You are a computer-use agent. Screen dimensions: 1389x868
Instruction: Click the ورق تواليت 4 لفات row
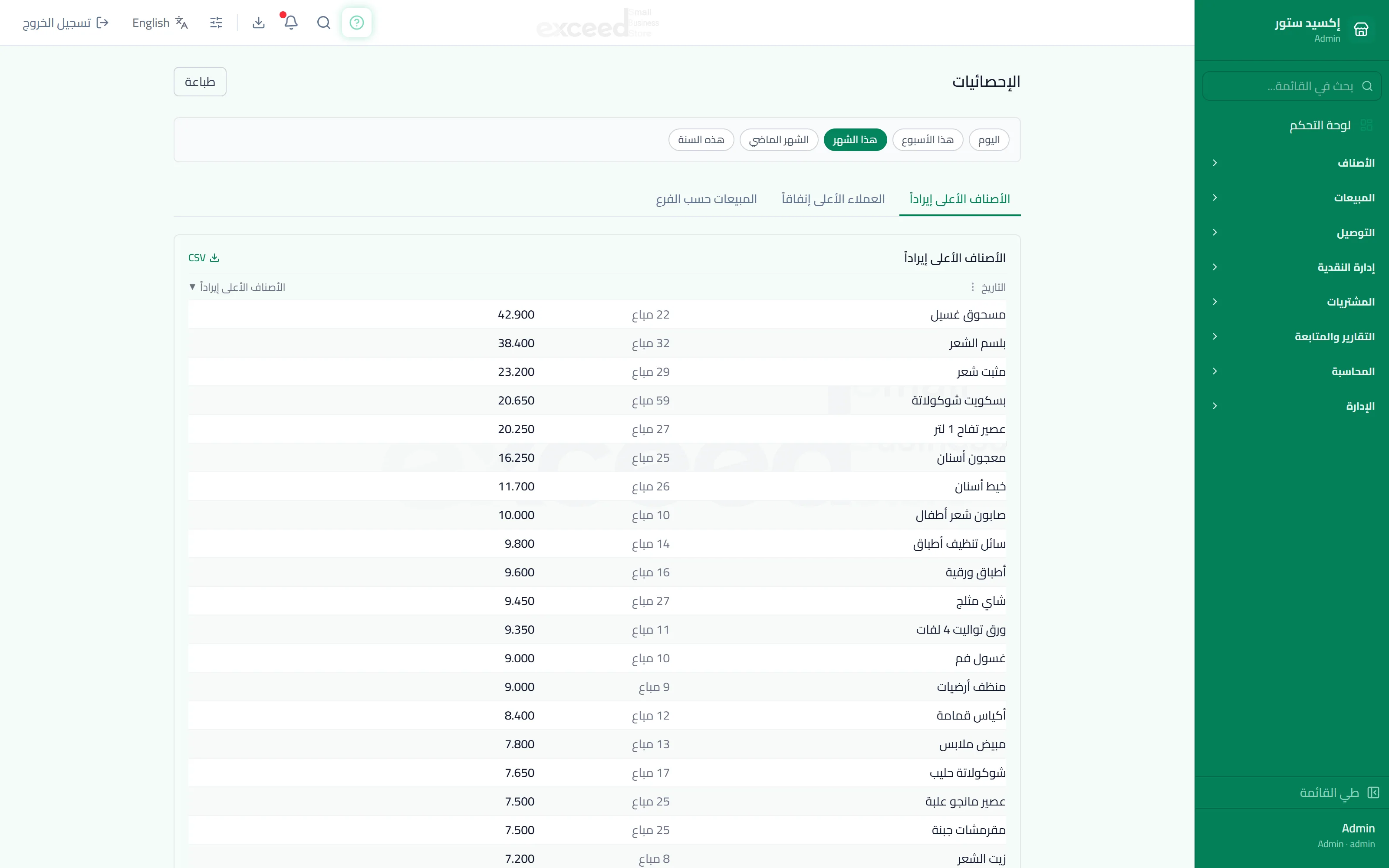coord(597,630)
